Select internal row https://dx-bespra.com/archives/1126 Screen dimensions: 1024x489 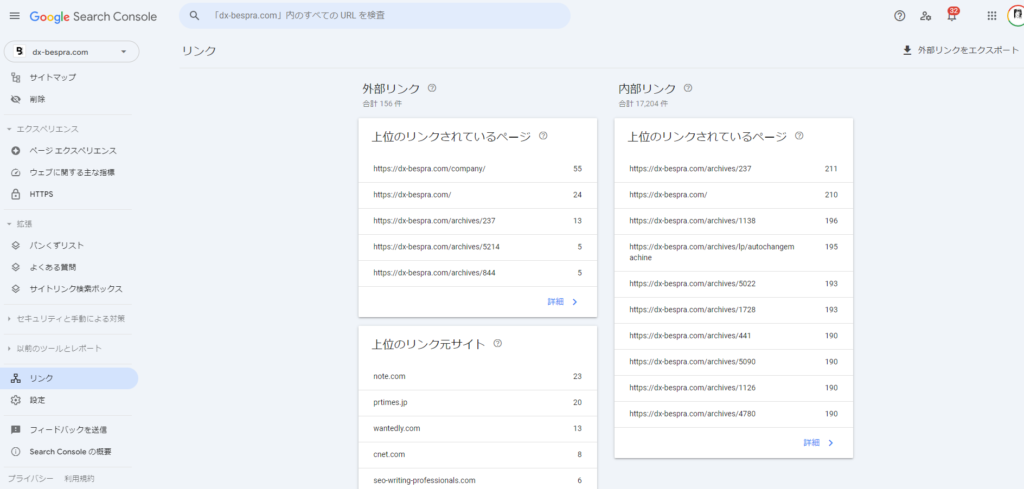[x=733, y=388]
